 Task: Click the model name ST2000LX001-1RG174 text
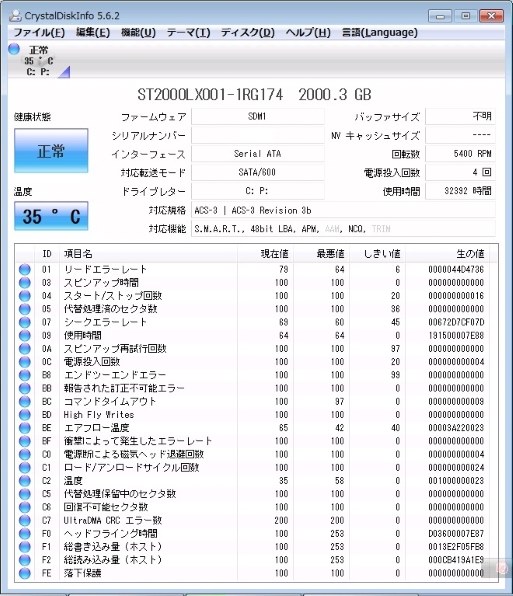pos(210,95)
